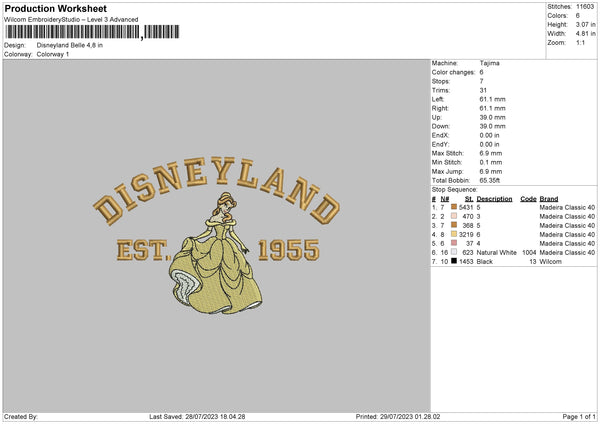Screen dimensions: 600x424
Task: Click the Belle princess embroidery figure
Action: click(x=216, y=253)
